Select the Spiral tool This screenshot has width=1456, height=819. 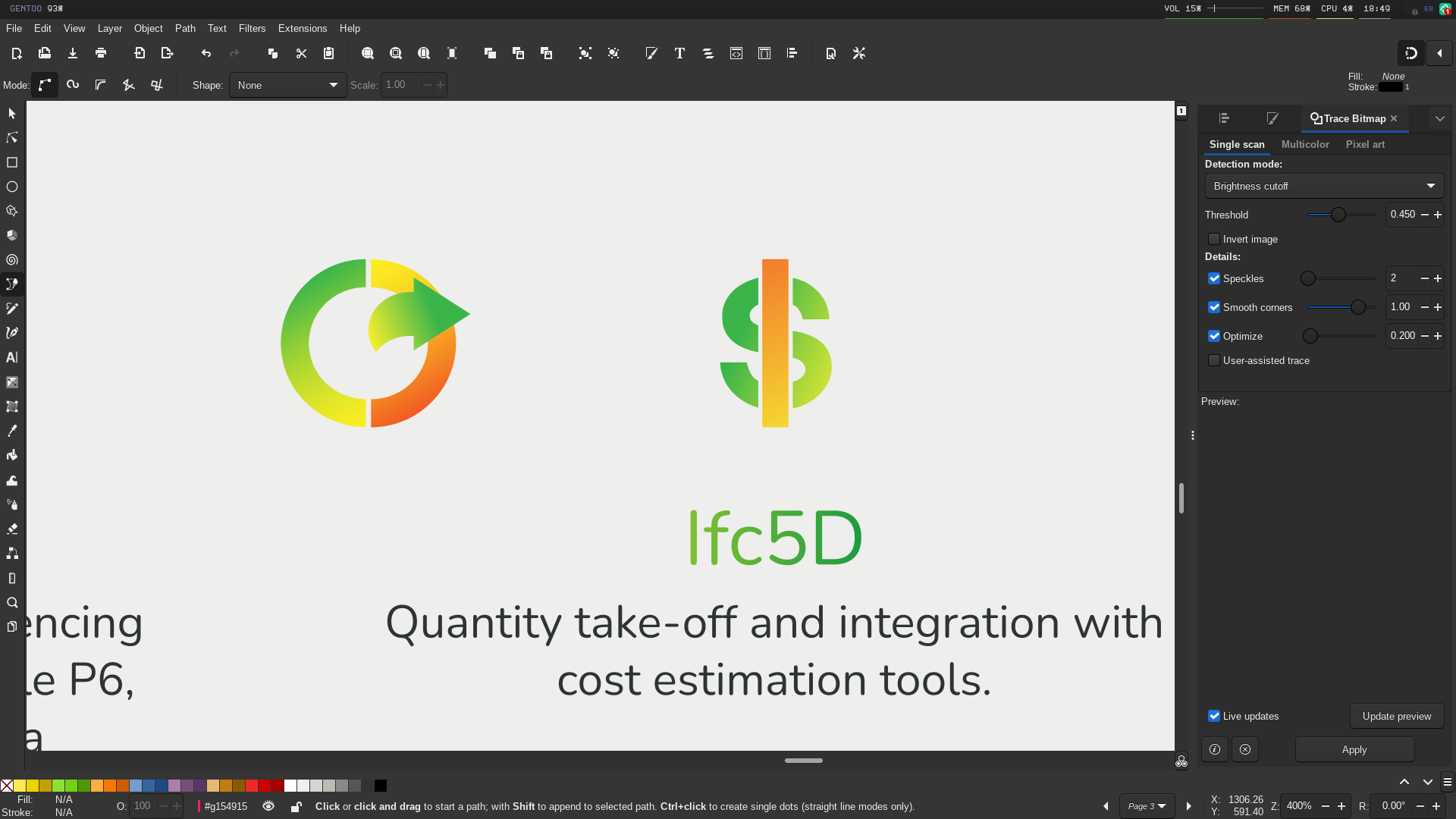[12, 259]
